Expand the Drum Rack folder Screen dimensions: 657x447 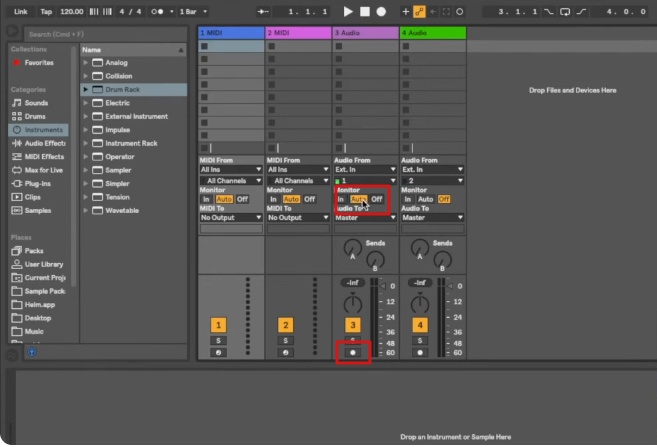pyautogui.click(x=85, y=90)
